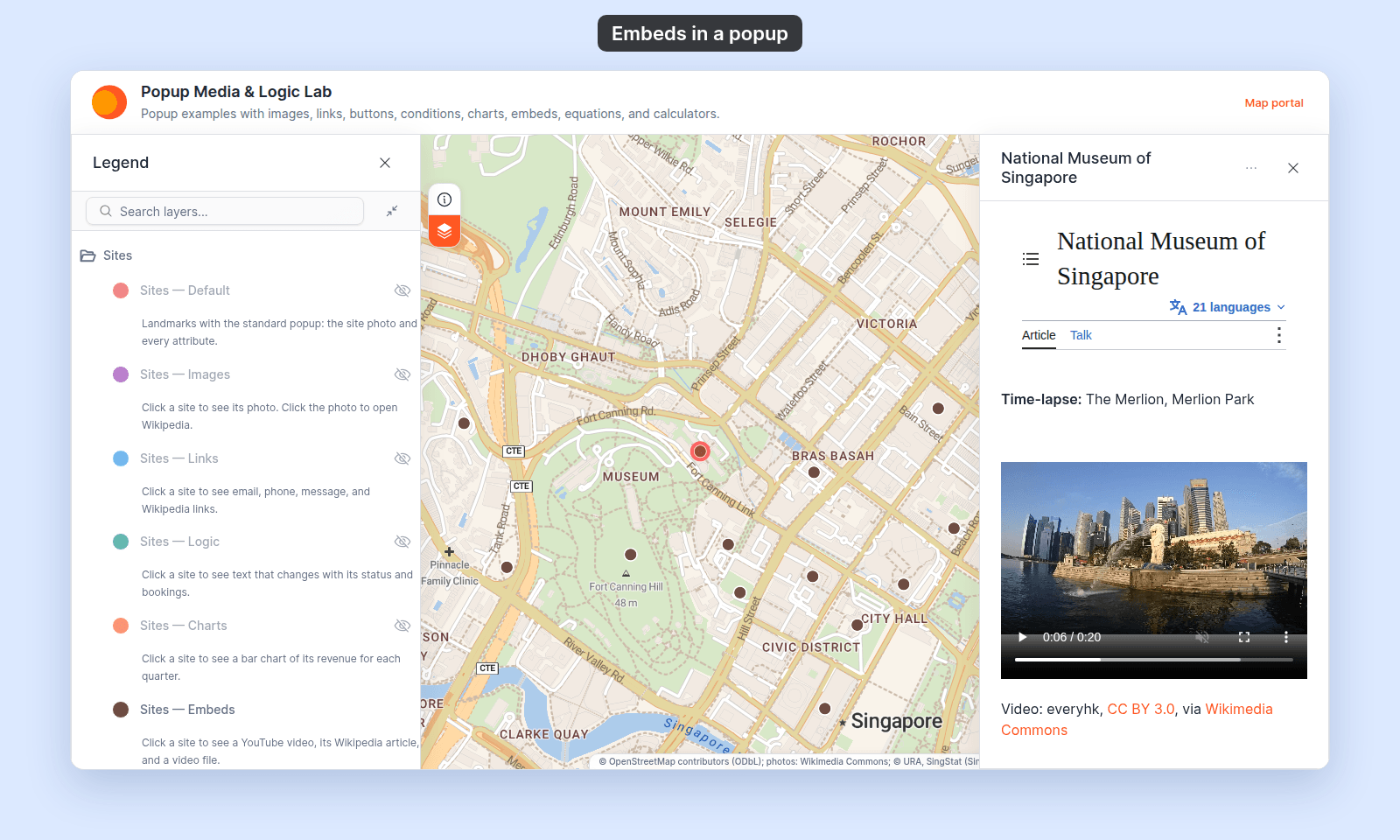
Task: Enter video fullscreen mode
Action: (1244, 637)
